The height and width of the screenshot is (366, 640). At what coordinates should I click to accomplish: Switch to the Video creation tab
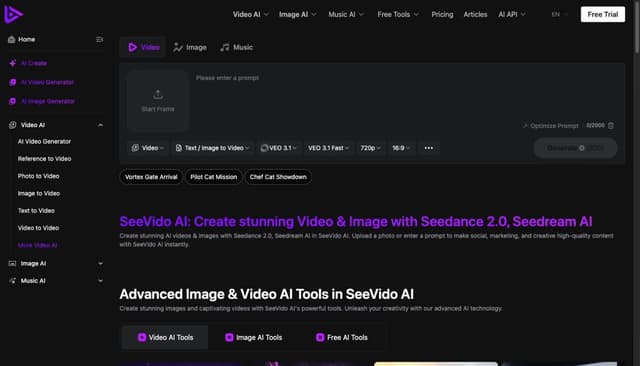click(143, 47)
